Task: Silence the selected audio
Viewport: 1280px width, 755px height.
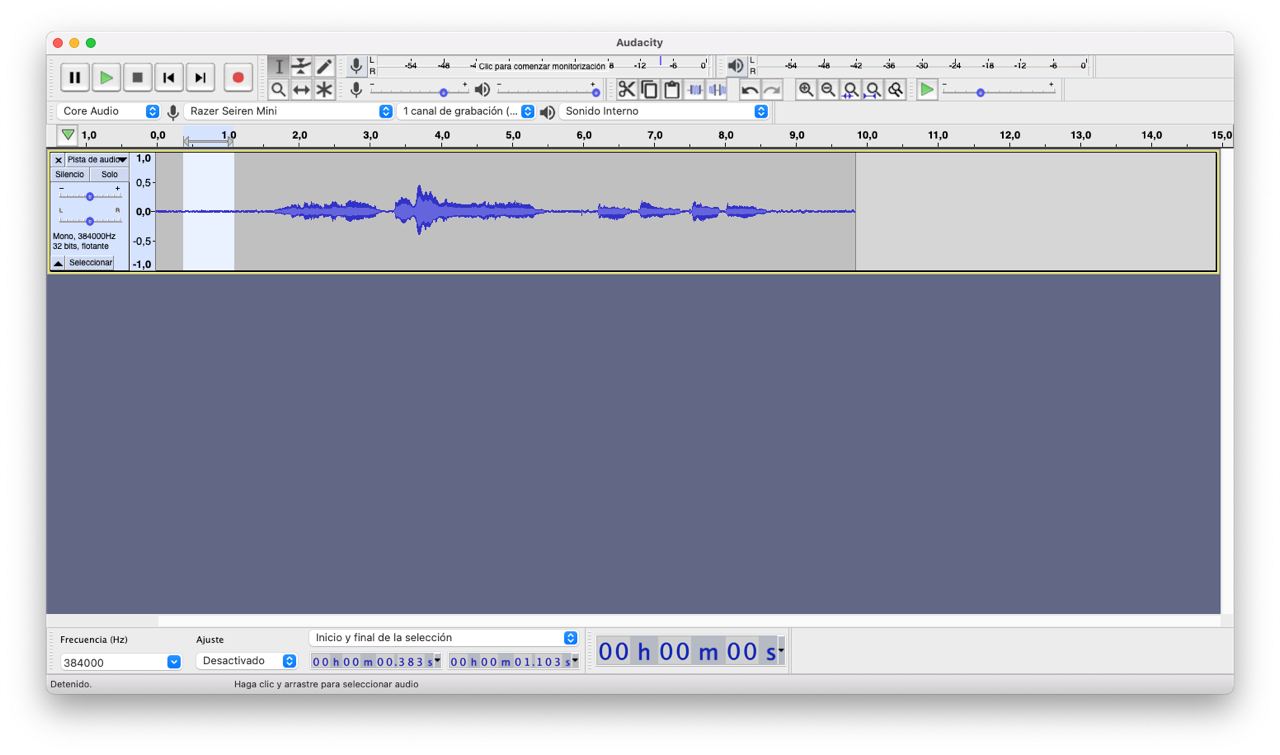Action: coord(717,89)
